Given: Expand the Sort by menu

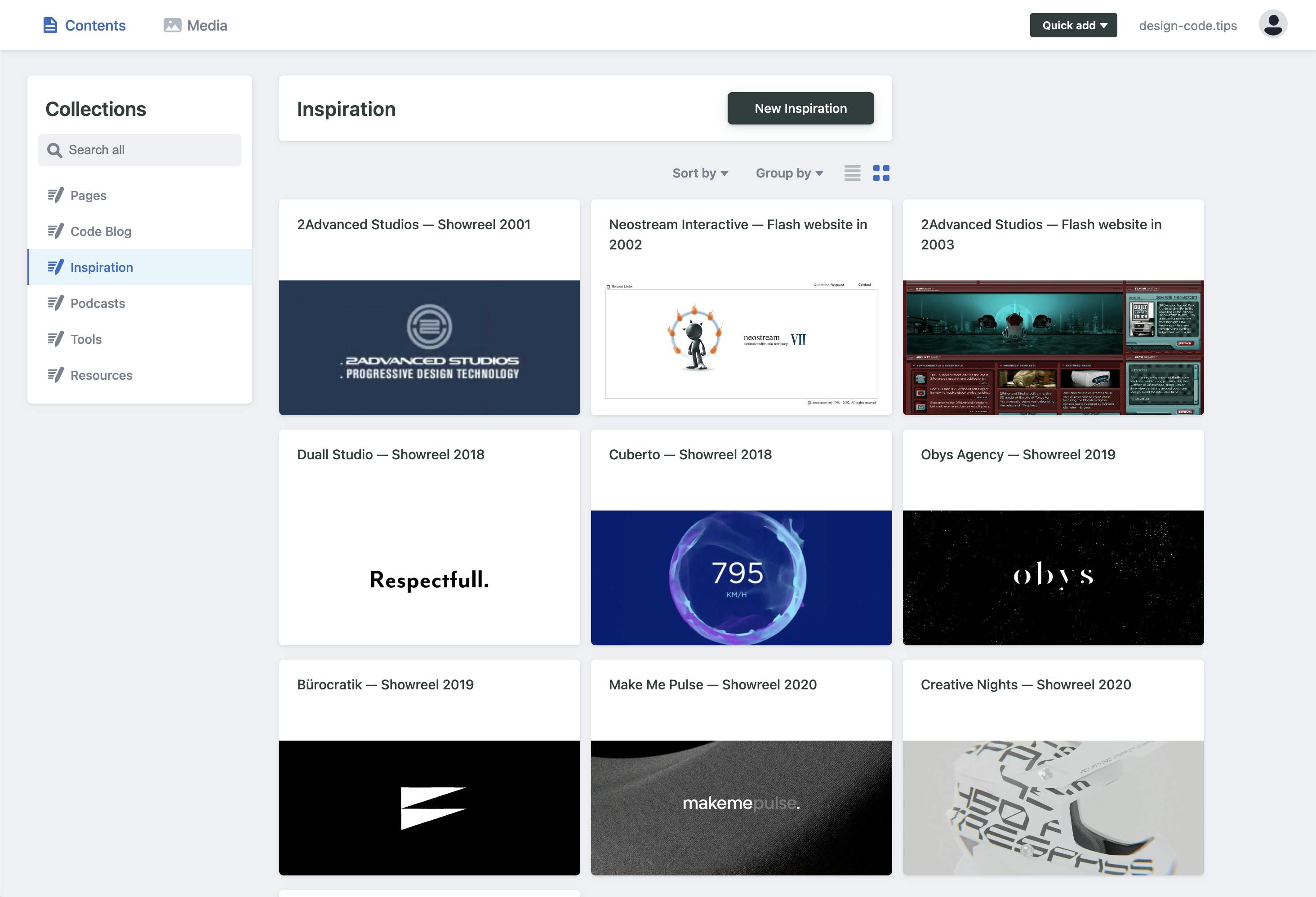Looking at the screenshot, I should click(699, 173).
